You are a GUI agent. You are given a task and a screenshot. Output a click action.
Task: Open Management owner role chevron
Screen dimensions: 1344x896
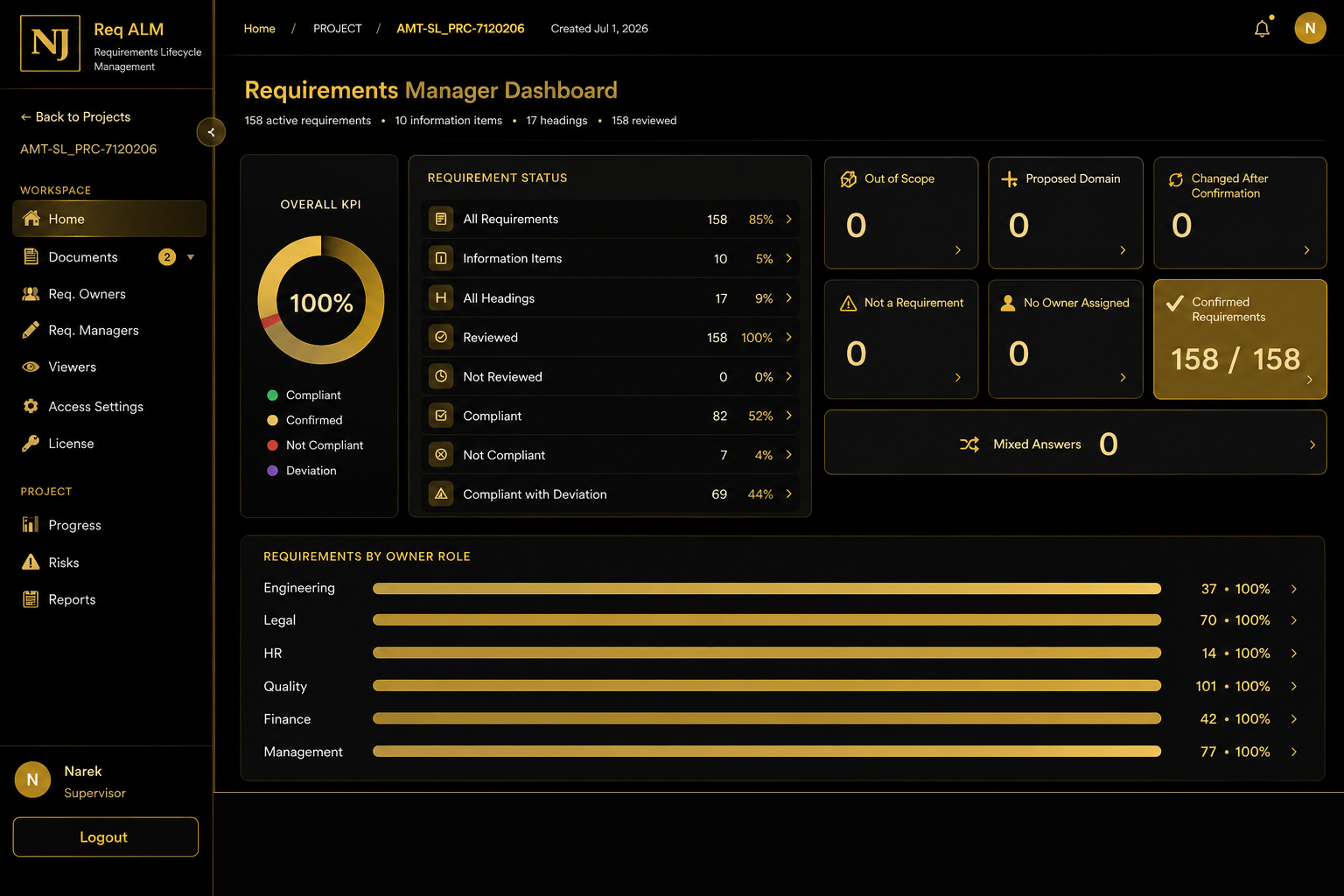pos(1294,752)
